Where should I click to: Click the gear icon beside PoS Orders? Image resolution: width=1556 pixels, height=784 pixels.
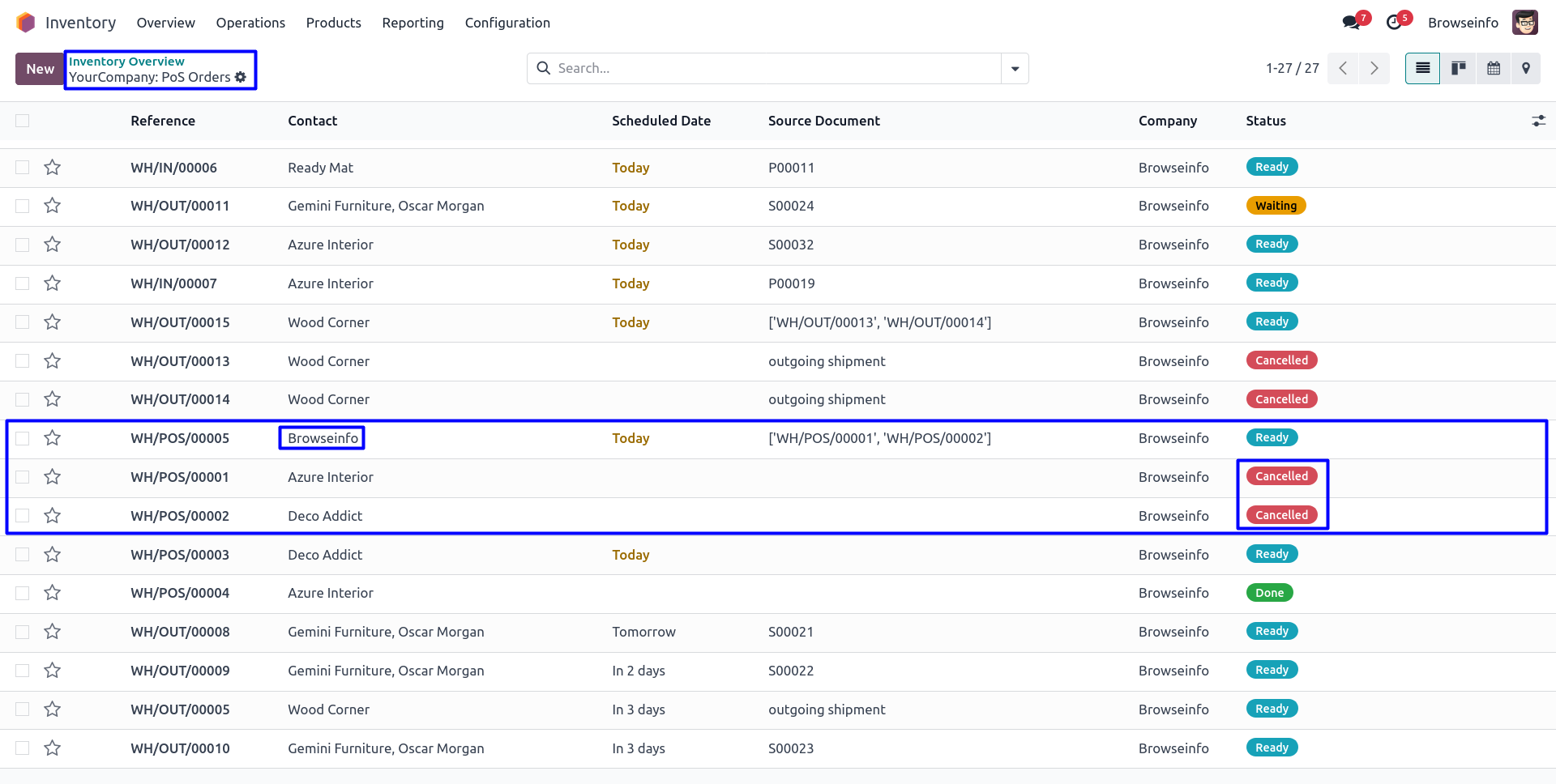(x=241, y=77)
